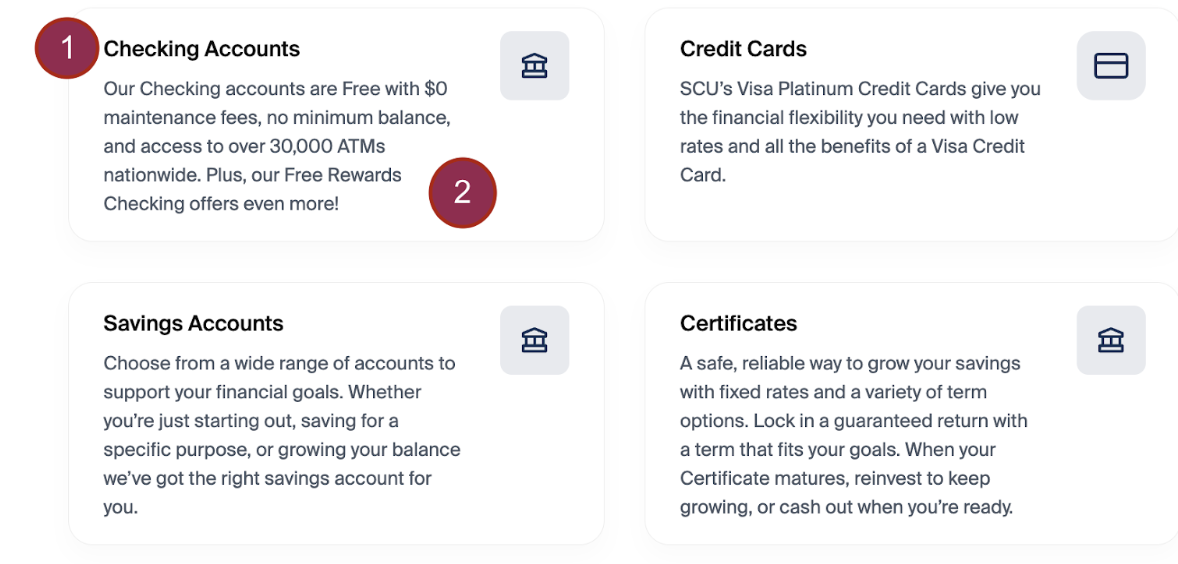Click the Savings Accounts description paragraph

point(280,435)
